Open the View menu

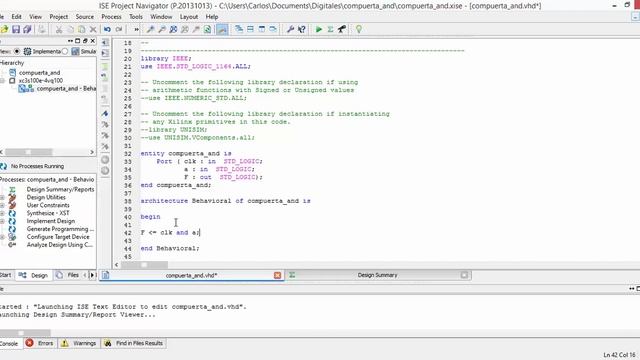click(36, 17)
